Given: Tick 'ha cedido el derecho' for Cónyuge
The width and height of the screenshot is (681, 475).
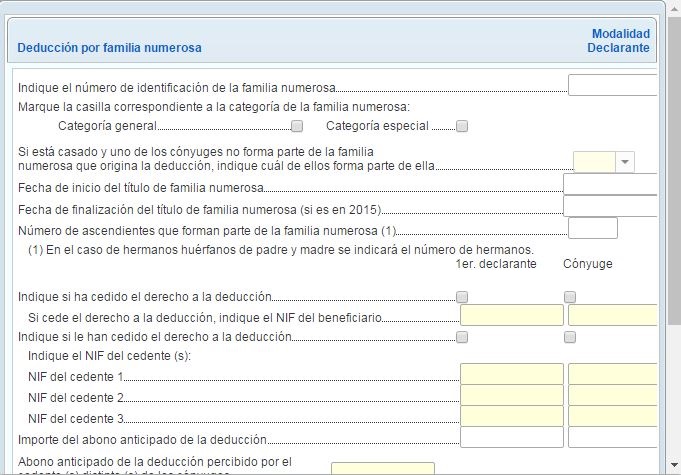Looking at the screenshot, I should [570, 297].
